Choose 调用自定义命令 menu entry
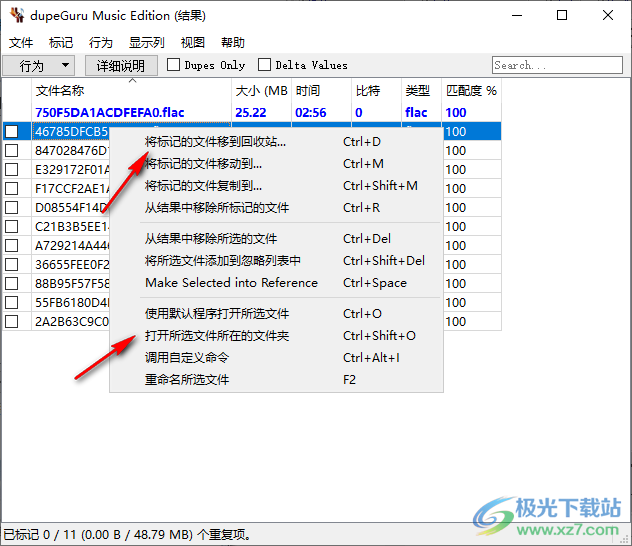The width and height of the screenshot is (632, 546). point(276,357)
